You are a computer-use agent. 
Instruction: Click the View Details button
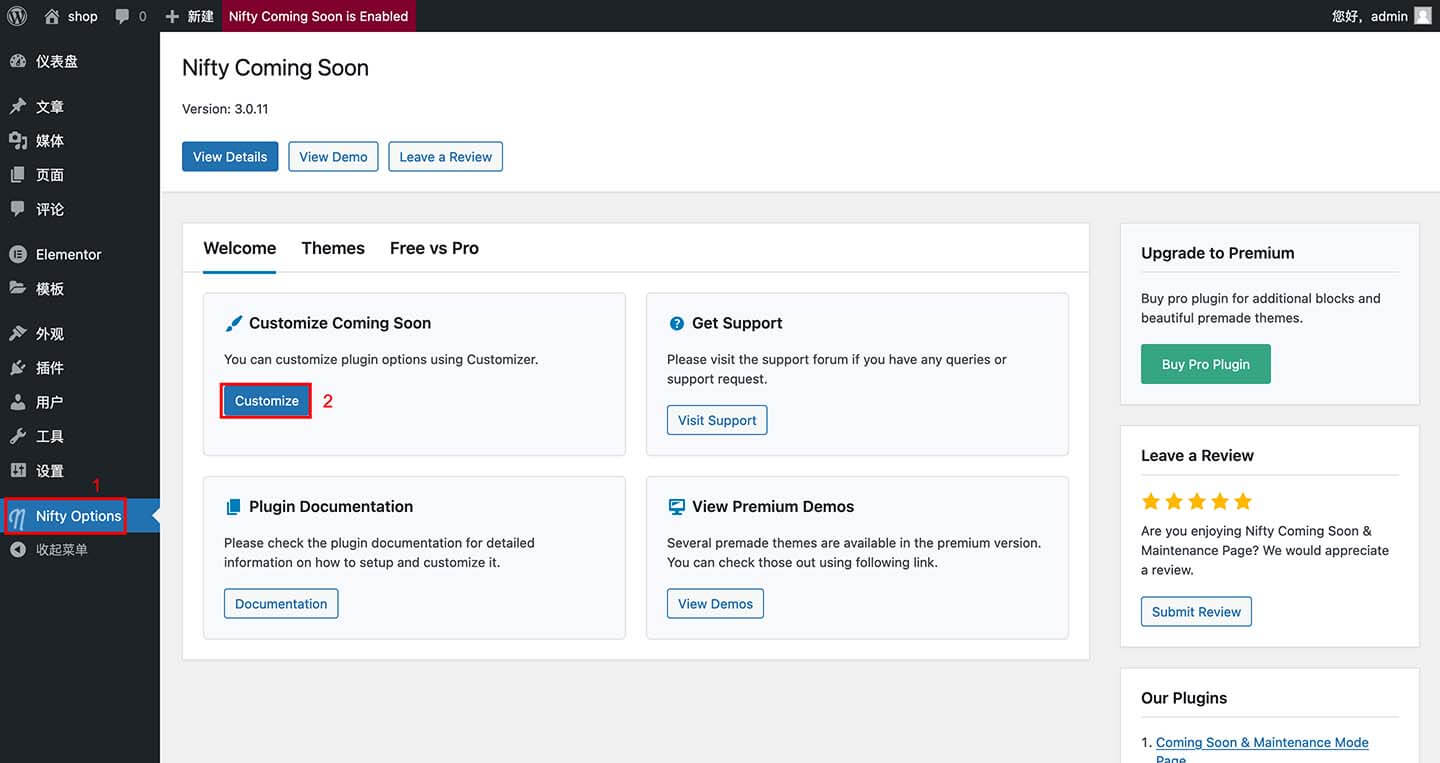[x=230, y=156]
